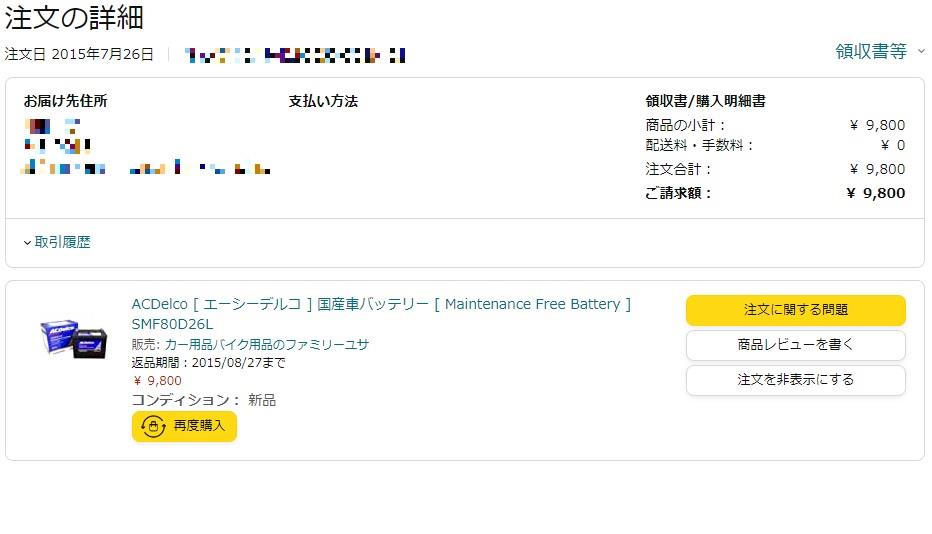Image resolution: width=932 pixels, height=534 pixels.
Task: Click the 再度購入 buy again button
Action: [184, 426]
